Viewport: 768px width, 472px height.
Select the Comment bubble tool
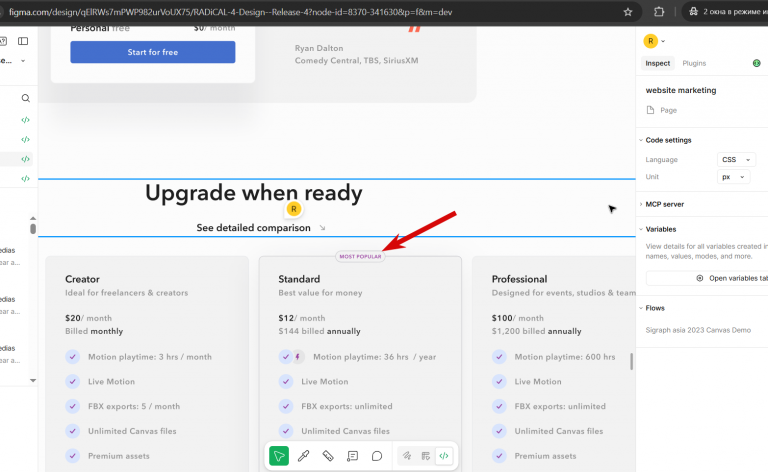(x=377, y=456)
